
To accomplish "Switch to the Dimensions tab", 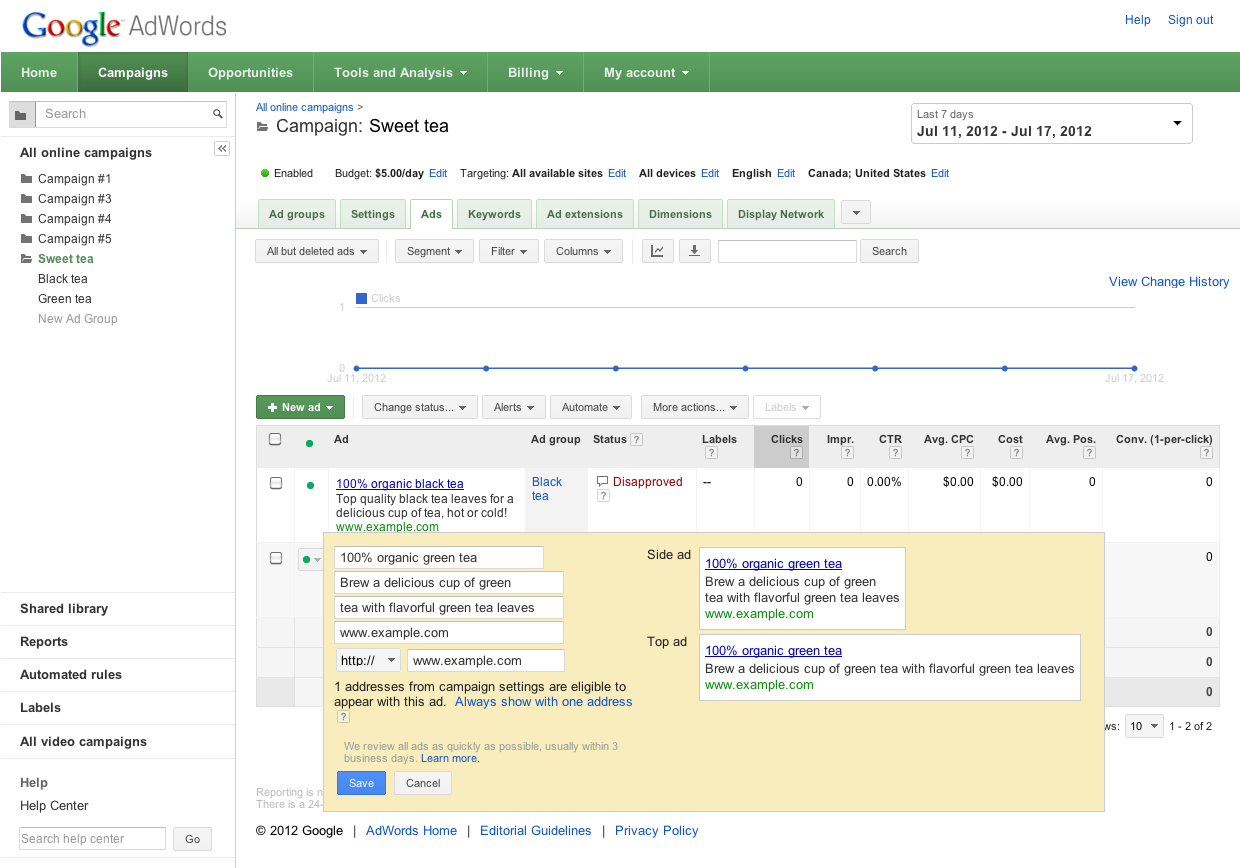I will (x=680, y=214).
